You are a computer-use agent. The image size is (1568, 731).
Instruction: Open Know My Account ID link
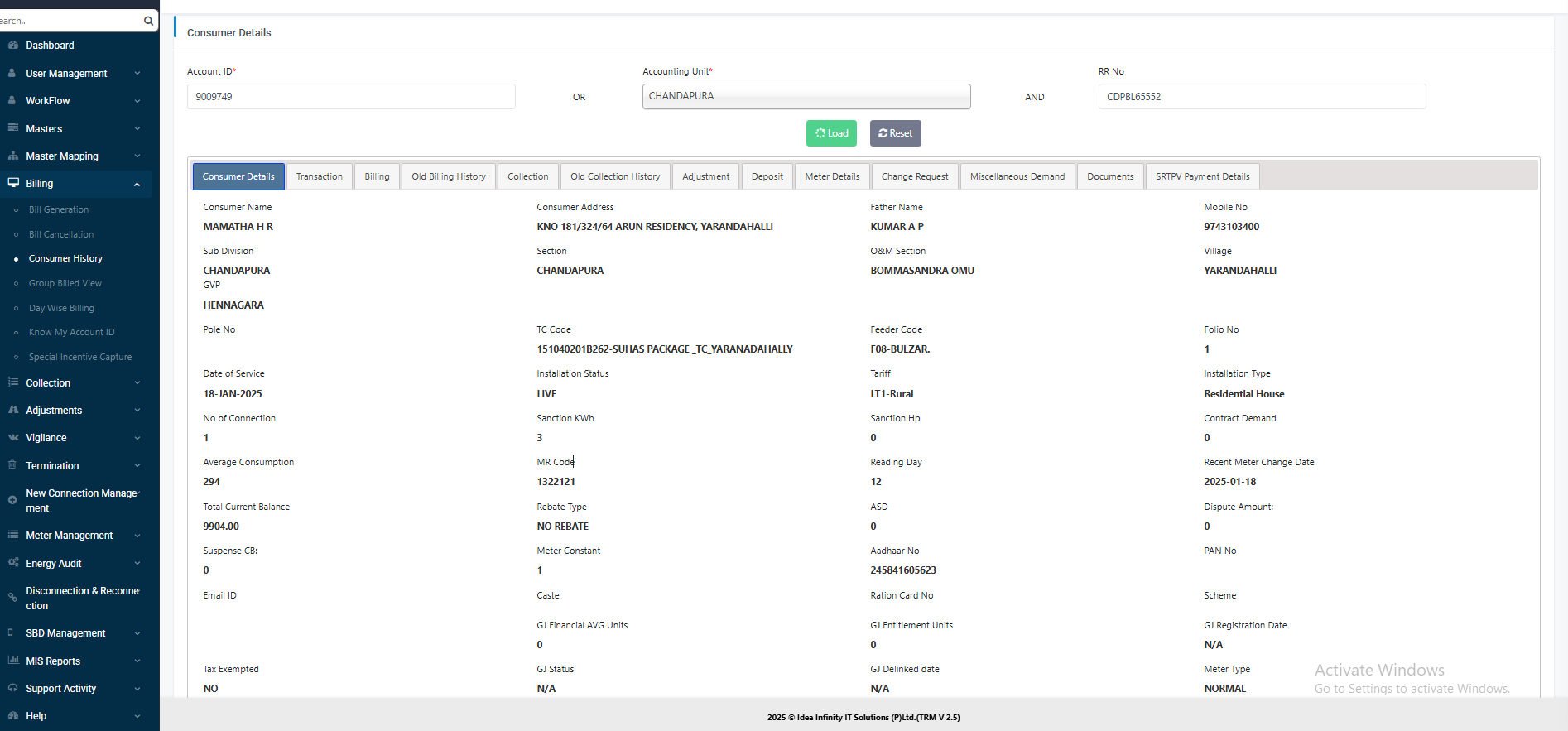[x=72, y=332]
